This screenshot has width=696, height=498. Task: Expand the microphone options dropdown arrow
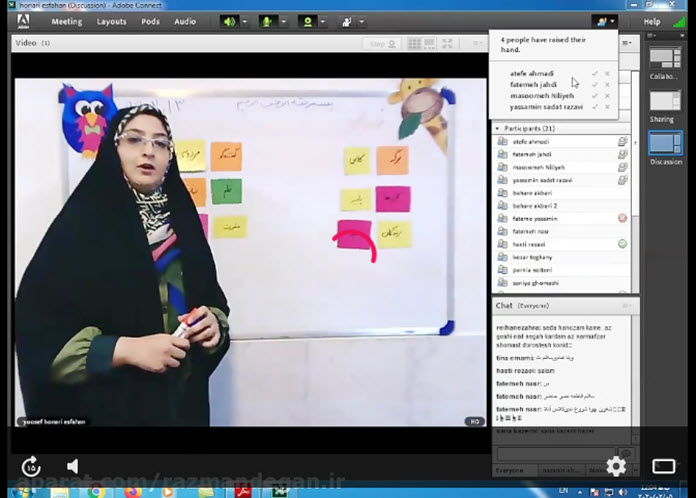pos(284,21)
